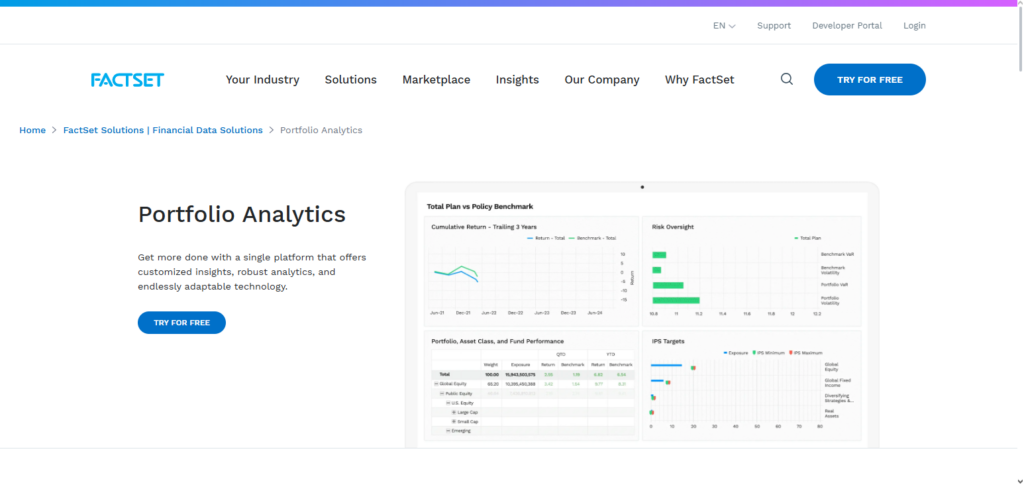Click the dashboard preview image
The image size is (1024, 485).
pyautogui.click(x=642, y=315)
